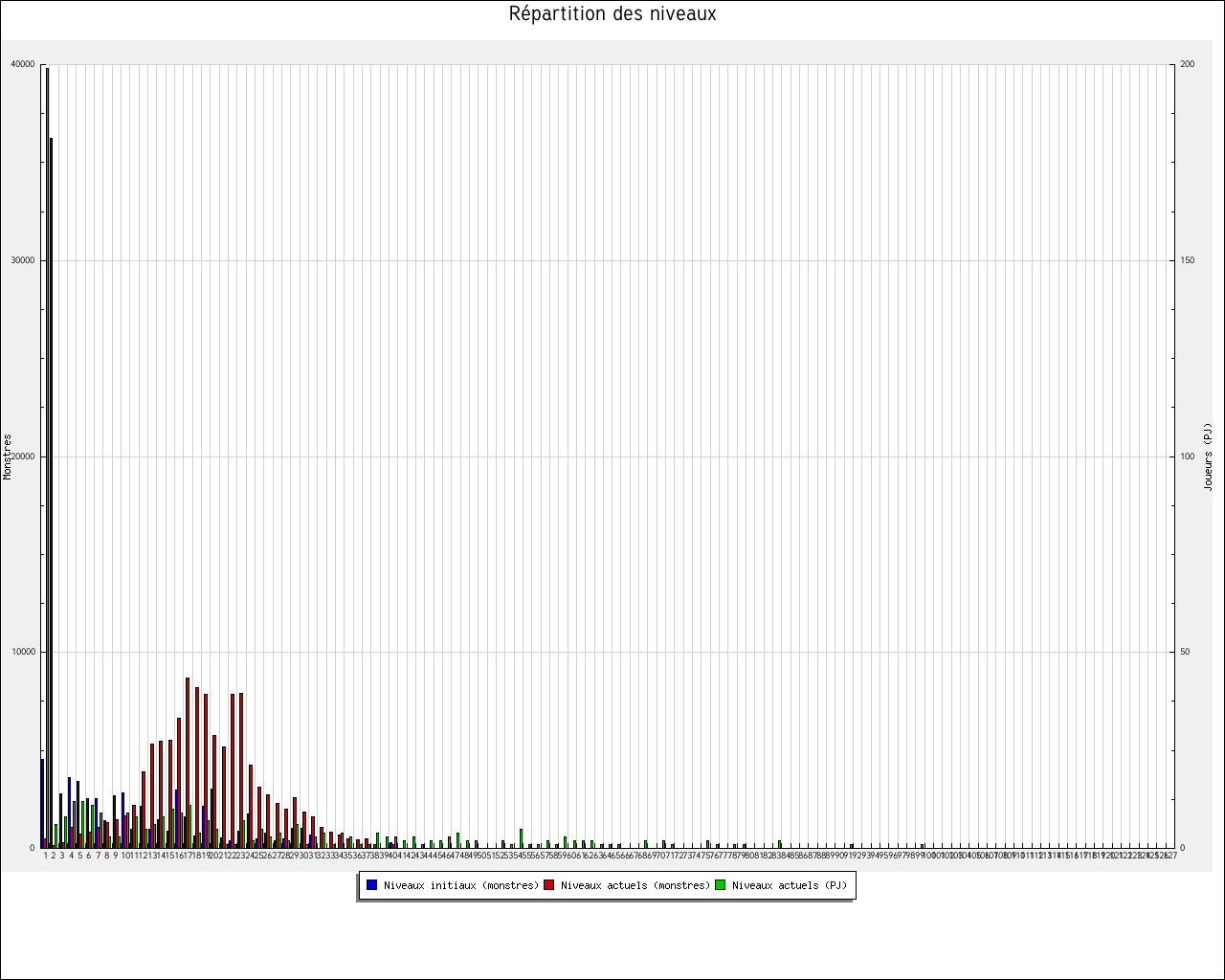Screen dimensions: 1225x980
Task: Click the "Répartition des niveaux" chart title
Action: (x=612, y=14)
